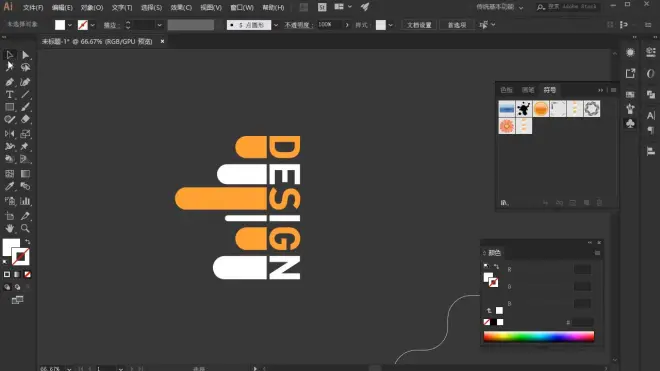Swap fill and stroke in toolbox
660x371 pixels.
pyautogui.click(x=27, y=242)
